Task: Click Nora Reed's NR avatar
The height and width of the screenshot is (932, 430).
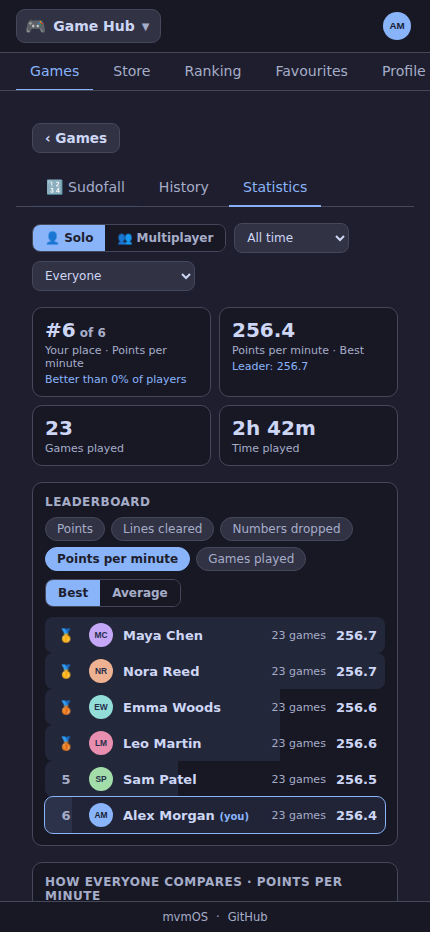Action: [101, 671]
